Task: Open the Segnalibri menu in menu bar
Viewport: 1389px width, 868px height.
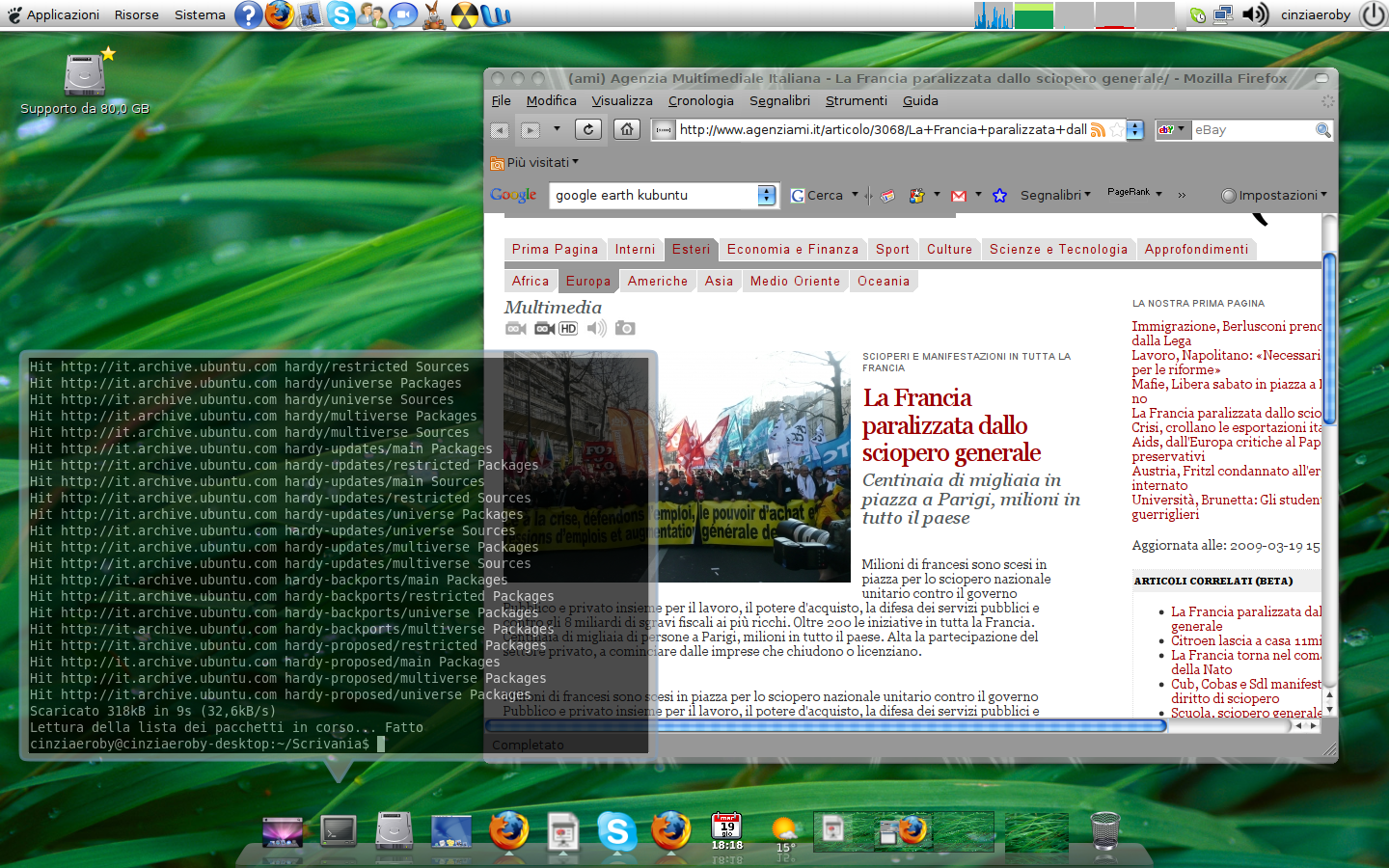Action: [779, 100]
